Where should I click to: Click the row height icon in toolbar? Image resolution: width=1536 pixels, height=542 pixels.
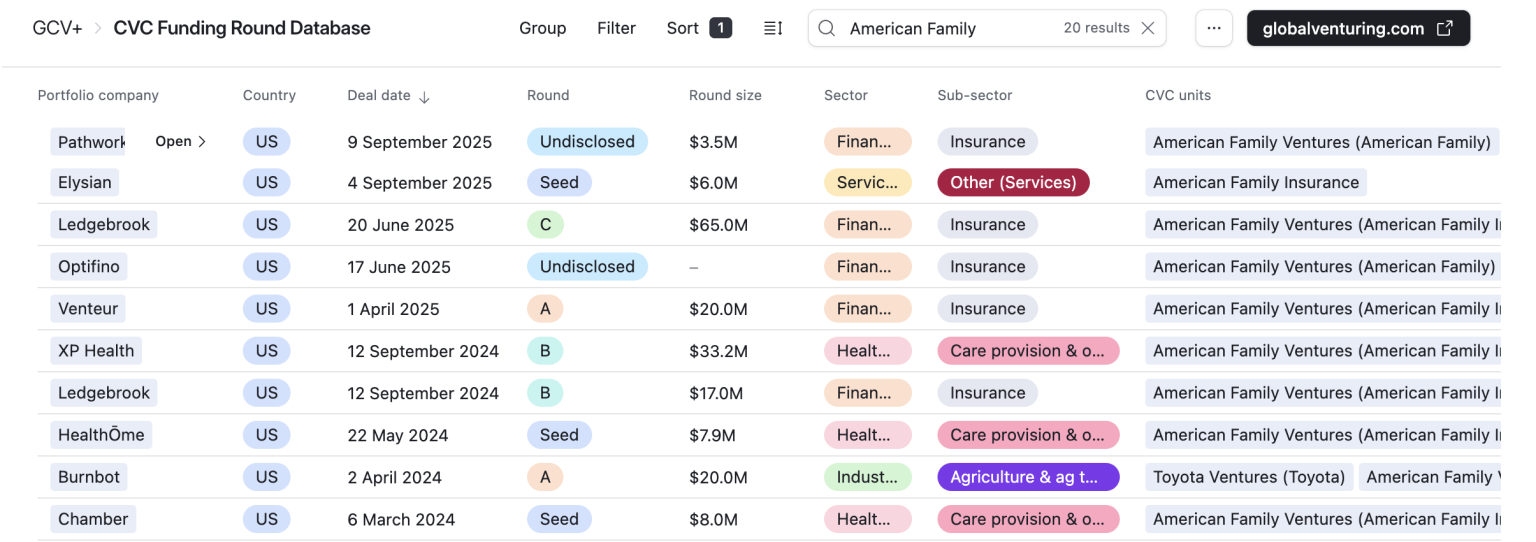point(772,28)
